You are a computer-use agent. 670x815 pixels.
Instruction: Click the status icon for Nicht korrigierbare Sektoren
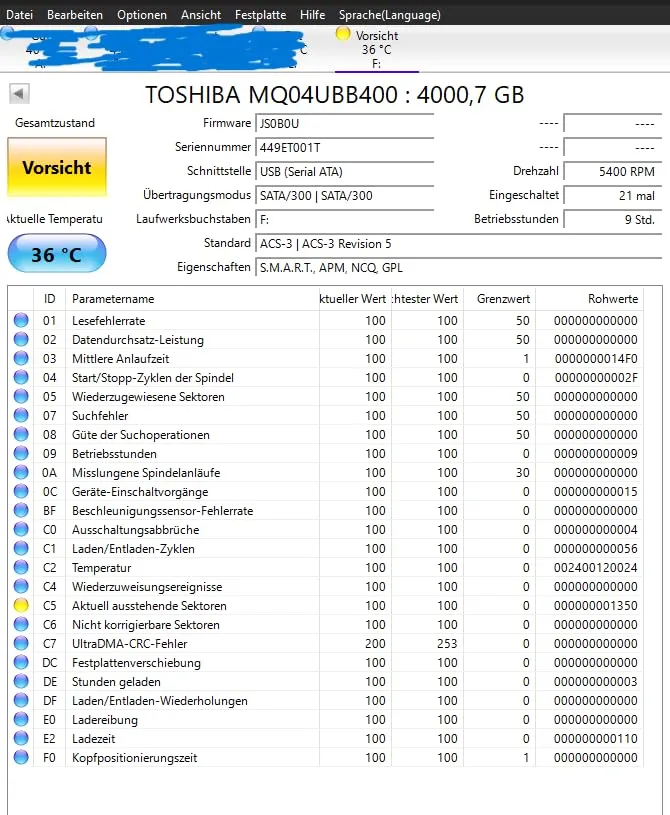(21, 624)
